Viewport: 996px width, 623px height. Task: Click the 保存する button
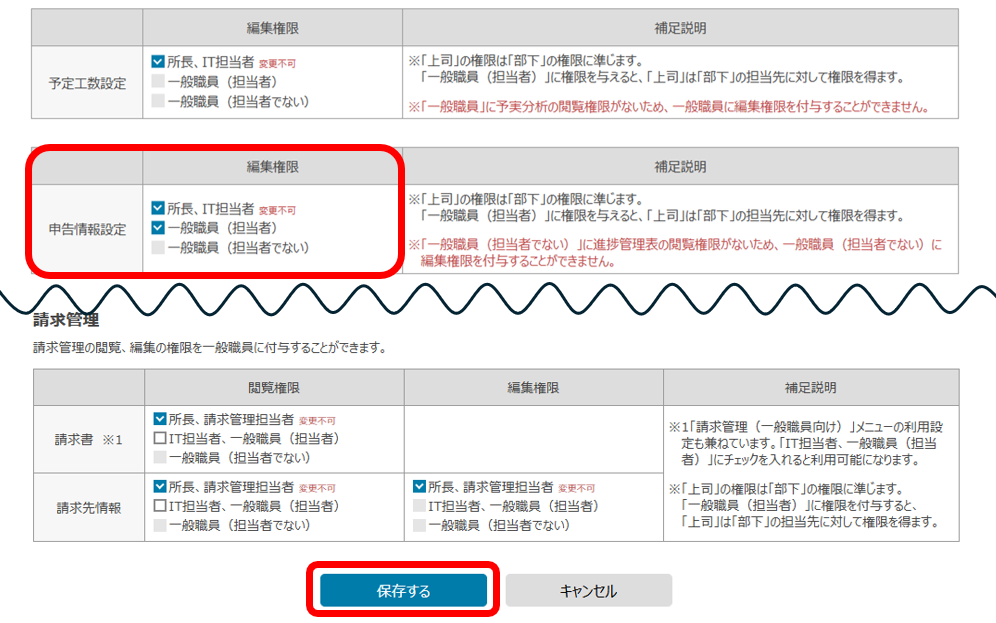pyautogui.click(x=403, y=591)
